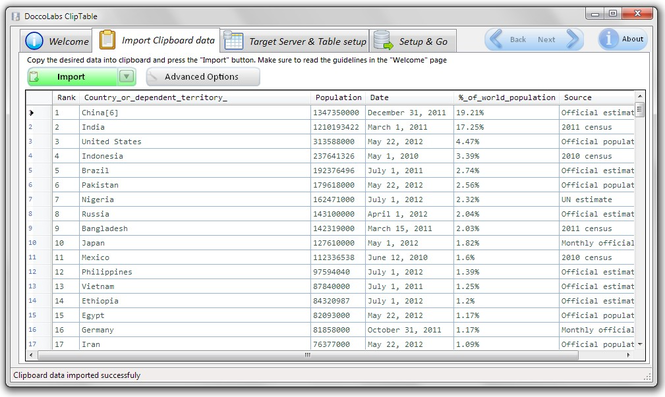The image size is (665, 397).
Task: Open the Welcome tab
Action: click(x=56, y=41)
